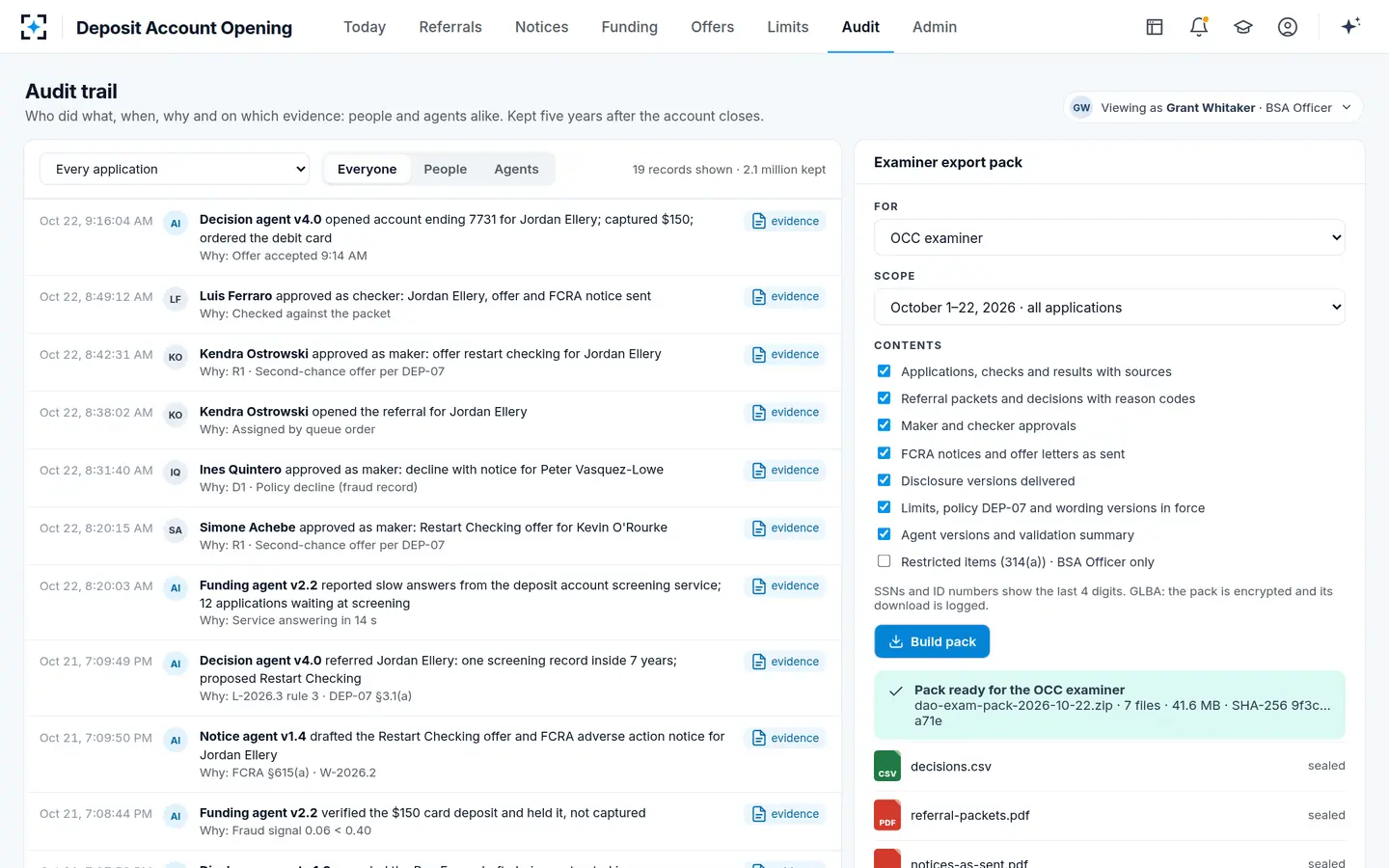Click AI badge on 8:20:03 AM record
The image size is (1389, 868).
(176, 588)
